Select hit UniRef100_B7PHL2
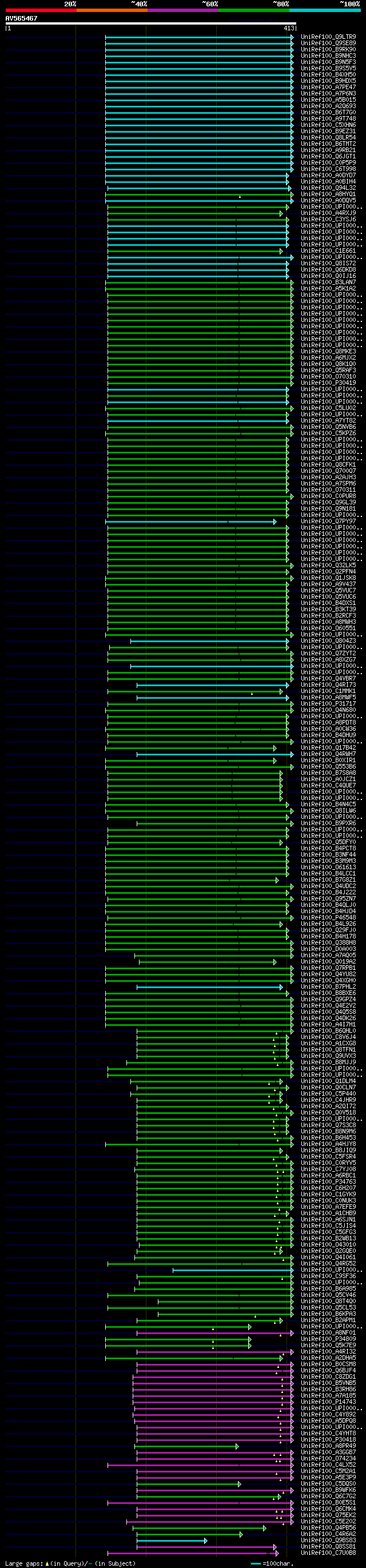 click(x=328, y=986)
